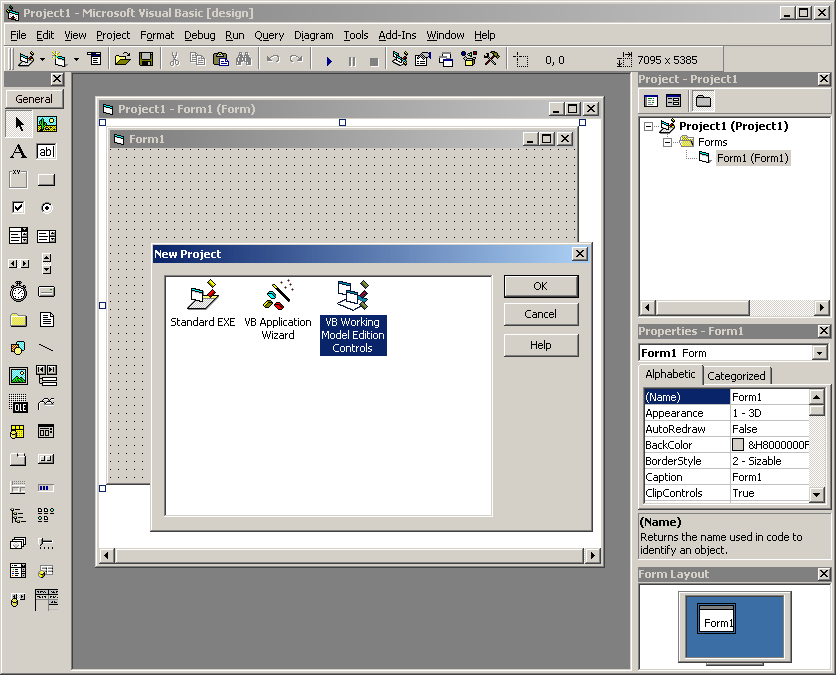
Task: Select the Label control tool
Action: coord(19,151)
